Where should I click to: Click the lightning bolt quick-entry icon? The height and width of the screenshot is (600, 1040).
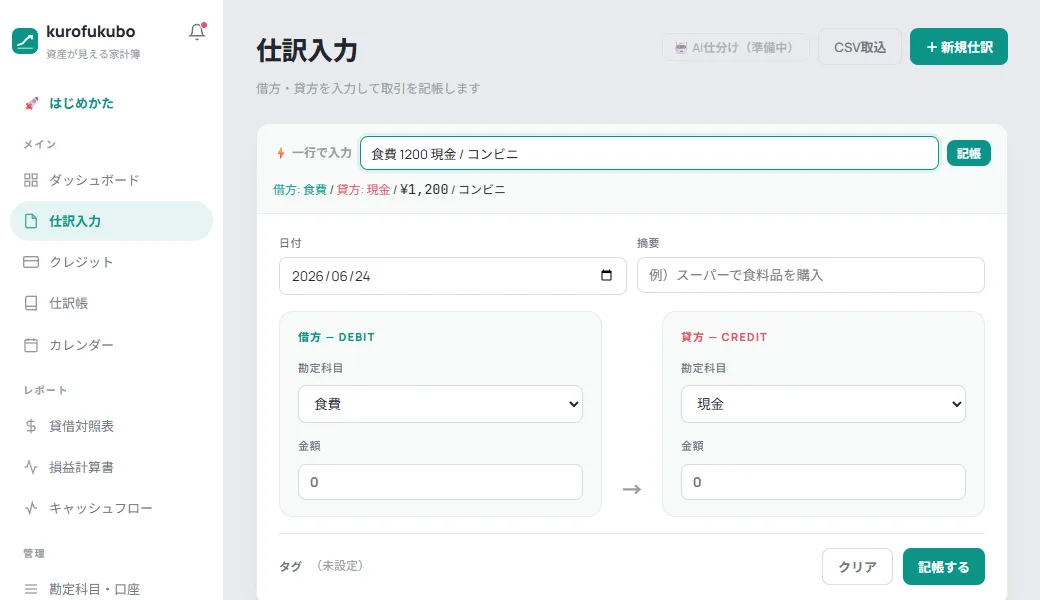coord(281,153)
